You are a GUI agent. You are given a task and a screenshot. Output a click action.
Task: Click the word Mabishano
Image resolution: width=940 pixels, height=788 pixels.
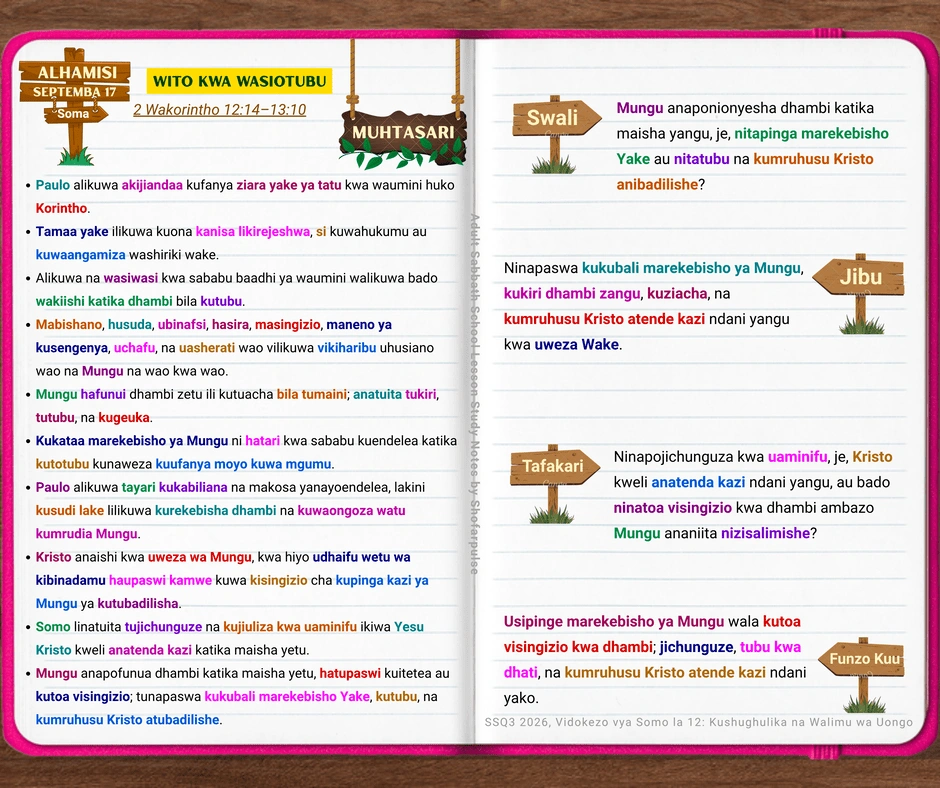click(x=68, y=324)
